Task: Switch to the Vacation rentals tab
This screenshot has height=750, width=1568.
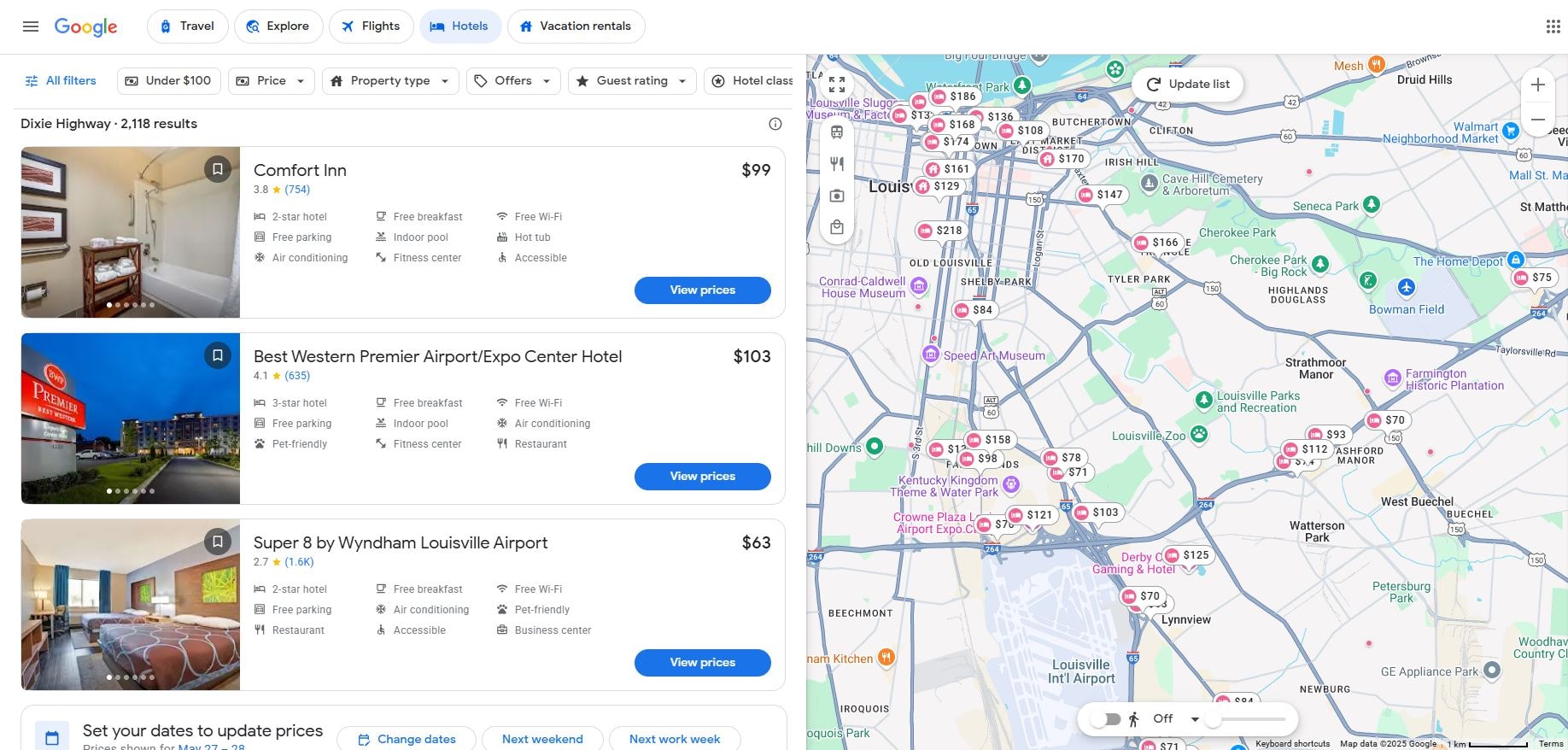Action: pos(576,26)
